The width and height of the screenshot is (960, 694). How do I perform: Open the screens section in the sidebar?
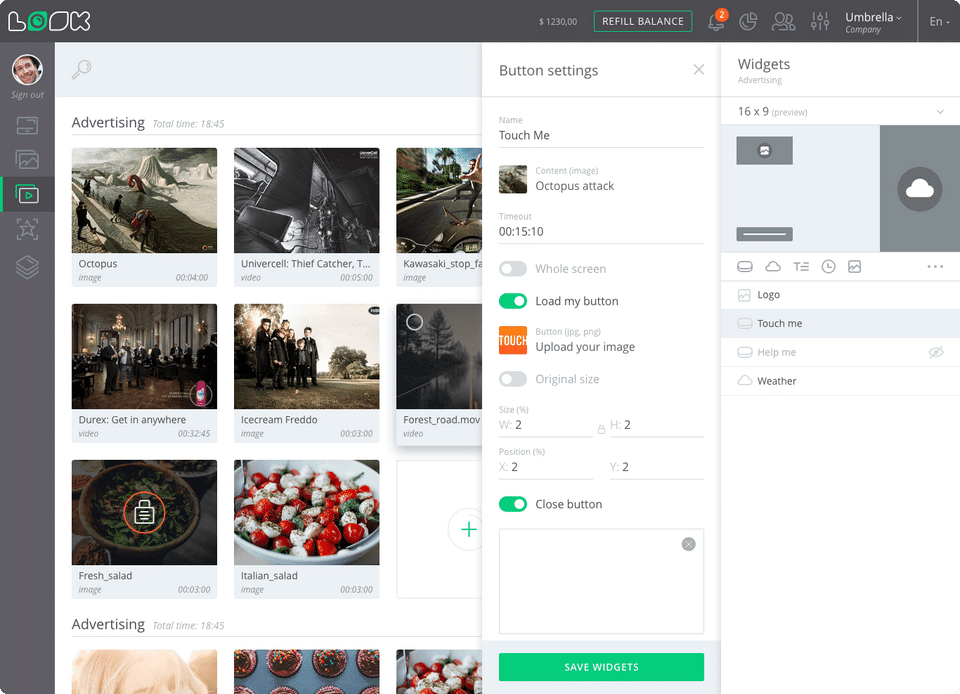coord(27,125)
